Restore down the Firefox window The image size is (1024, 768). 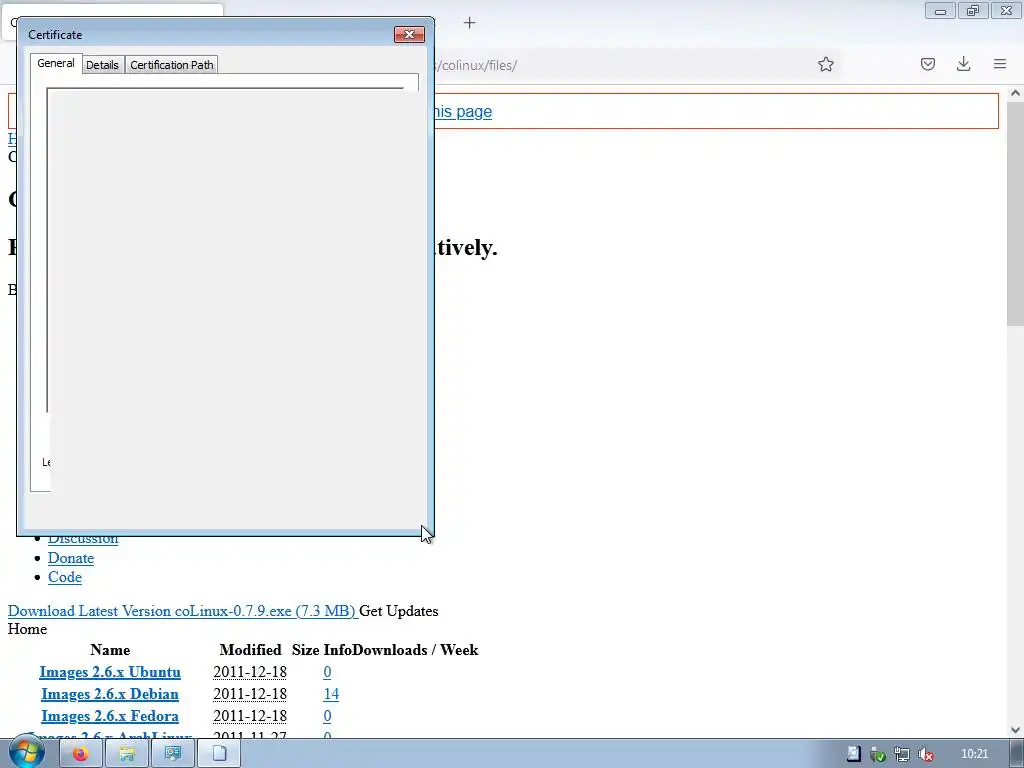click(973, 10)
